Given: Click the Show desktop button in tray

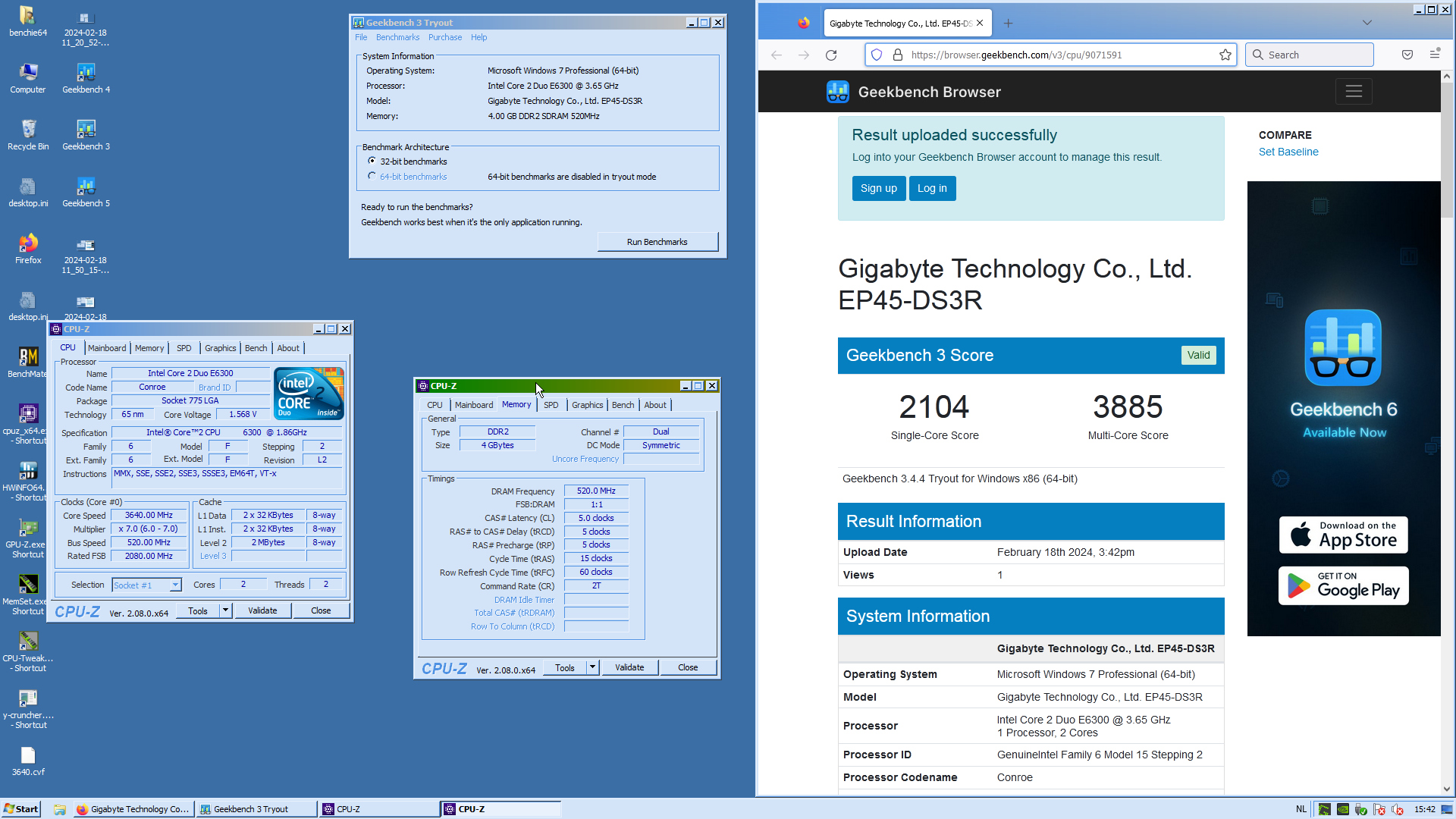Looking at the screenshot, I should point(1447,809).
